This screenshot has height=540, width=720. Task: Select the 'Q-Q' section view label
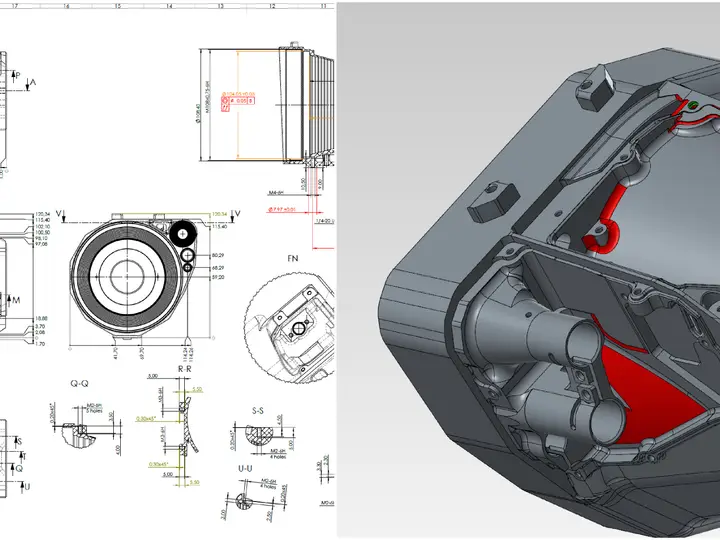[79, 383]
